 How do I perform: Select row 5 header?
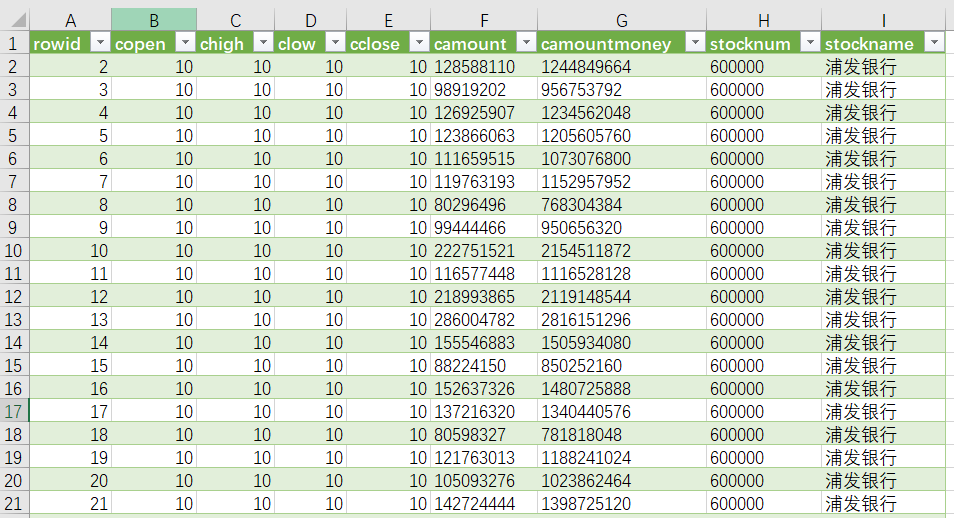(14, 135)
